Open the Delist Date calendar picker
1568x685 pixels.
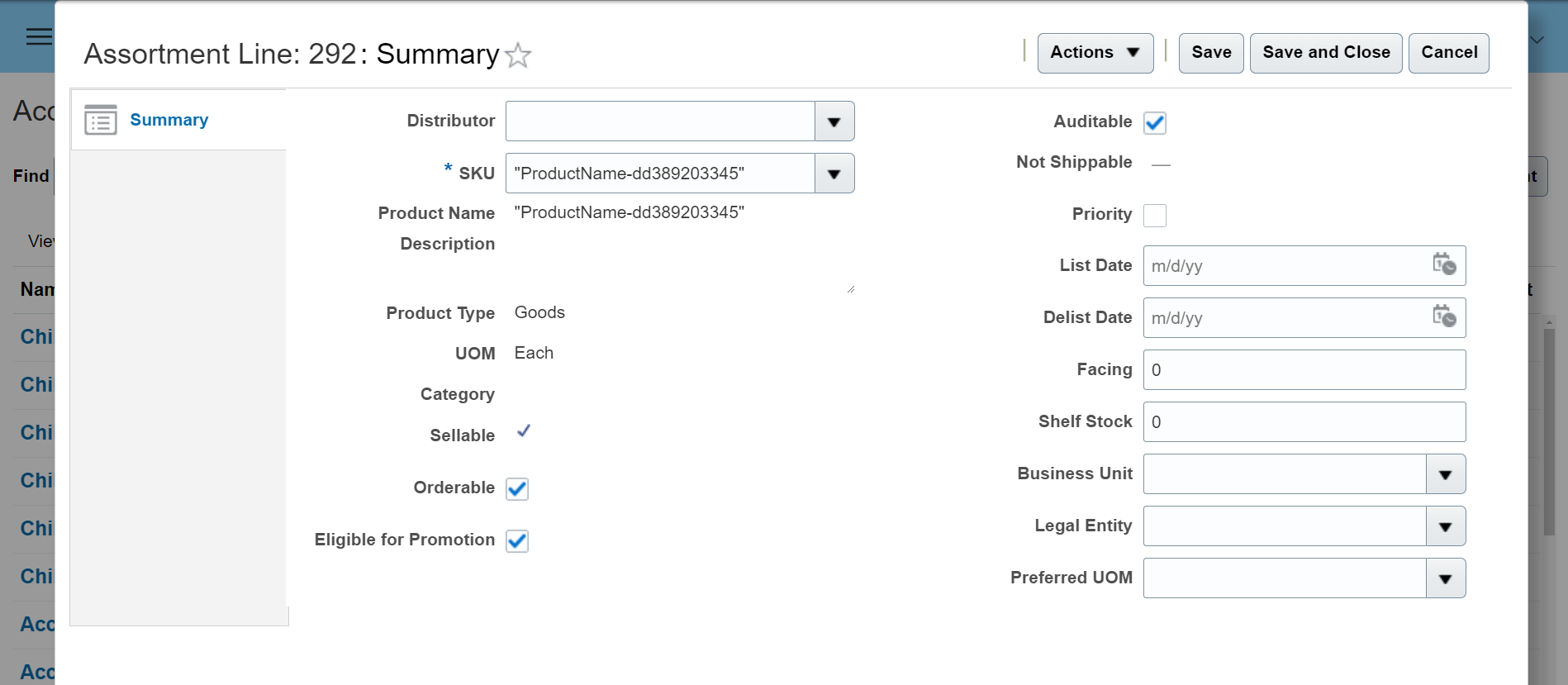click(1444, 317)
